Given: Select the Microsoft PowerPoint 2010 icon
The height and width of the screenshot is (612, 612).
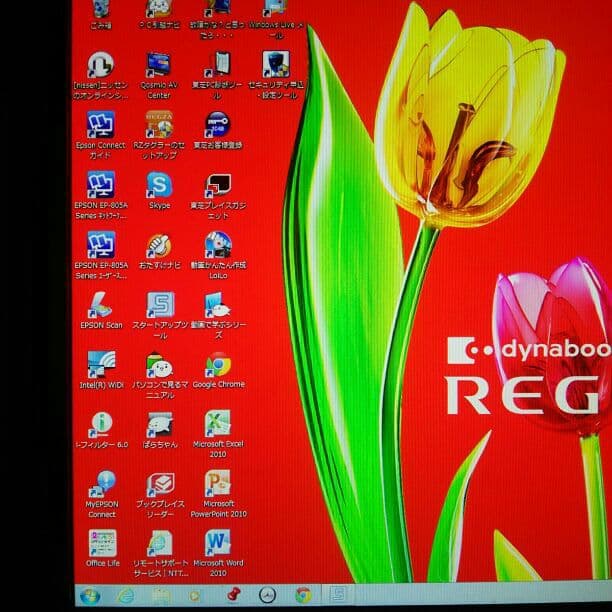Looking at the screenshot, I should [218, 484].
